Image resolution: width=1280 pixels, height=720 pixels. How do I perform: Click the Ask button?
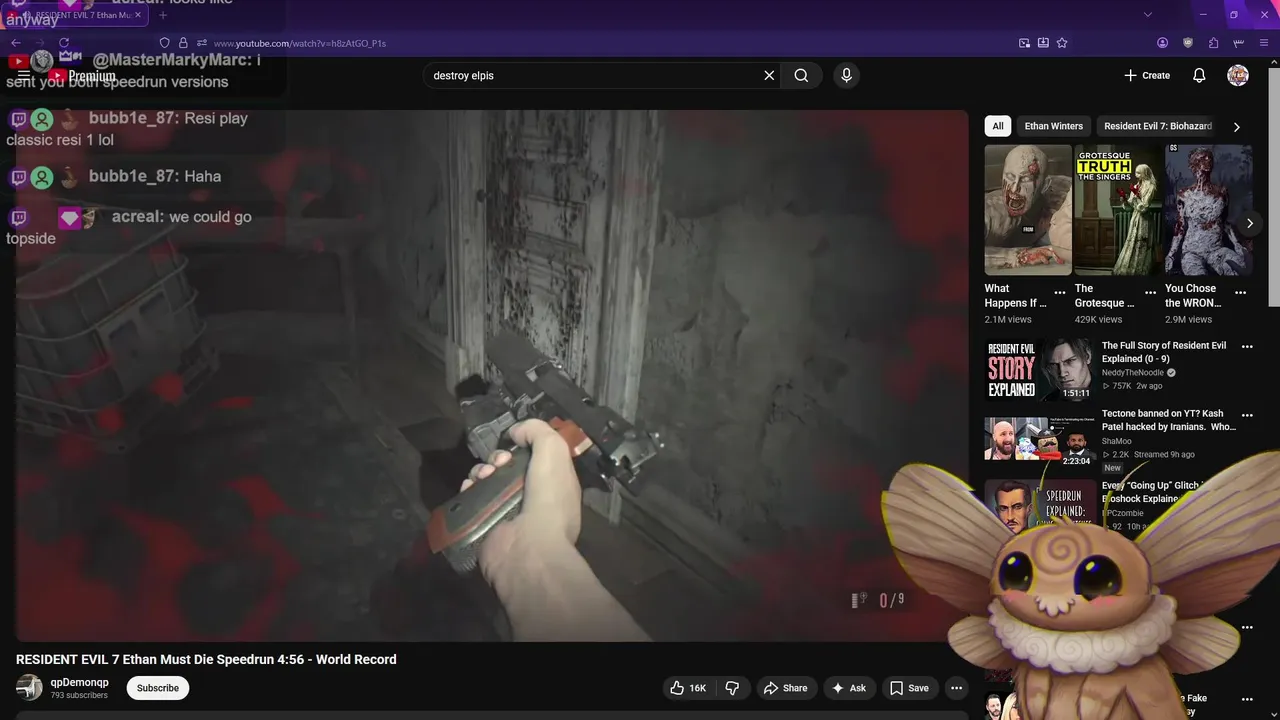(x=848, y=688)
